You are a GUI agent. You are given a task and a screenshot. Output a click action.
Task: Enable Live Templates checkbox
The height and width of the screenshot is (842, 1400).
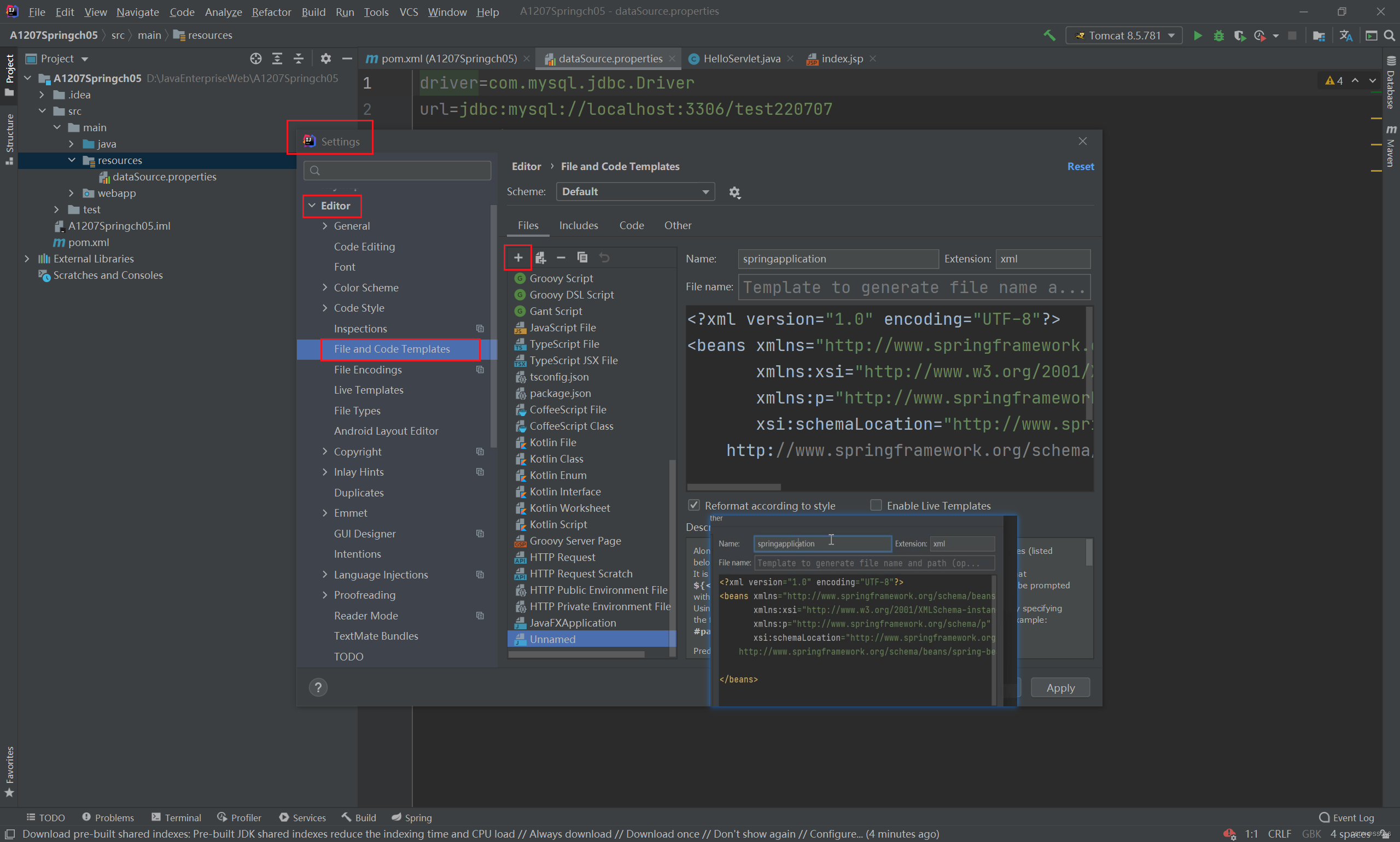tap(876, 505)
